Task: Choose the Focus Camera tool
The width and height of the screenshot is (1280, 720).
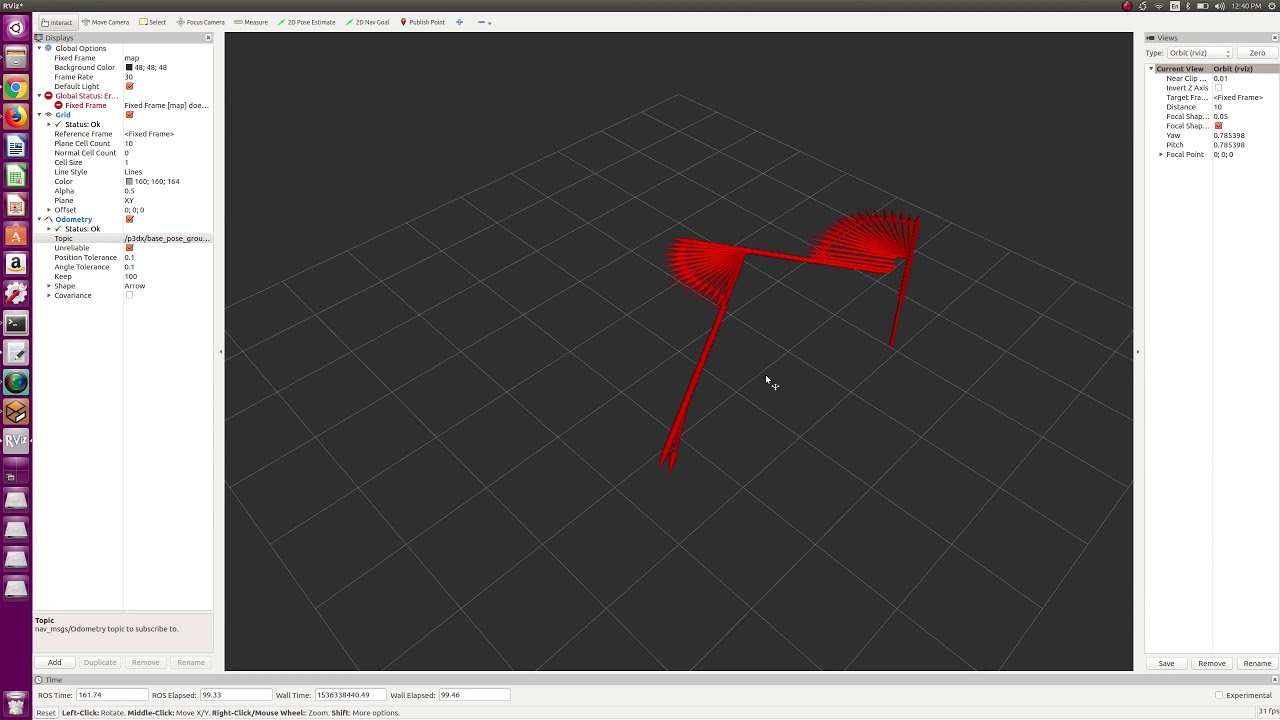Action: [x=201, y=22]
